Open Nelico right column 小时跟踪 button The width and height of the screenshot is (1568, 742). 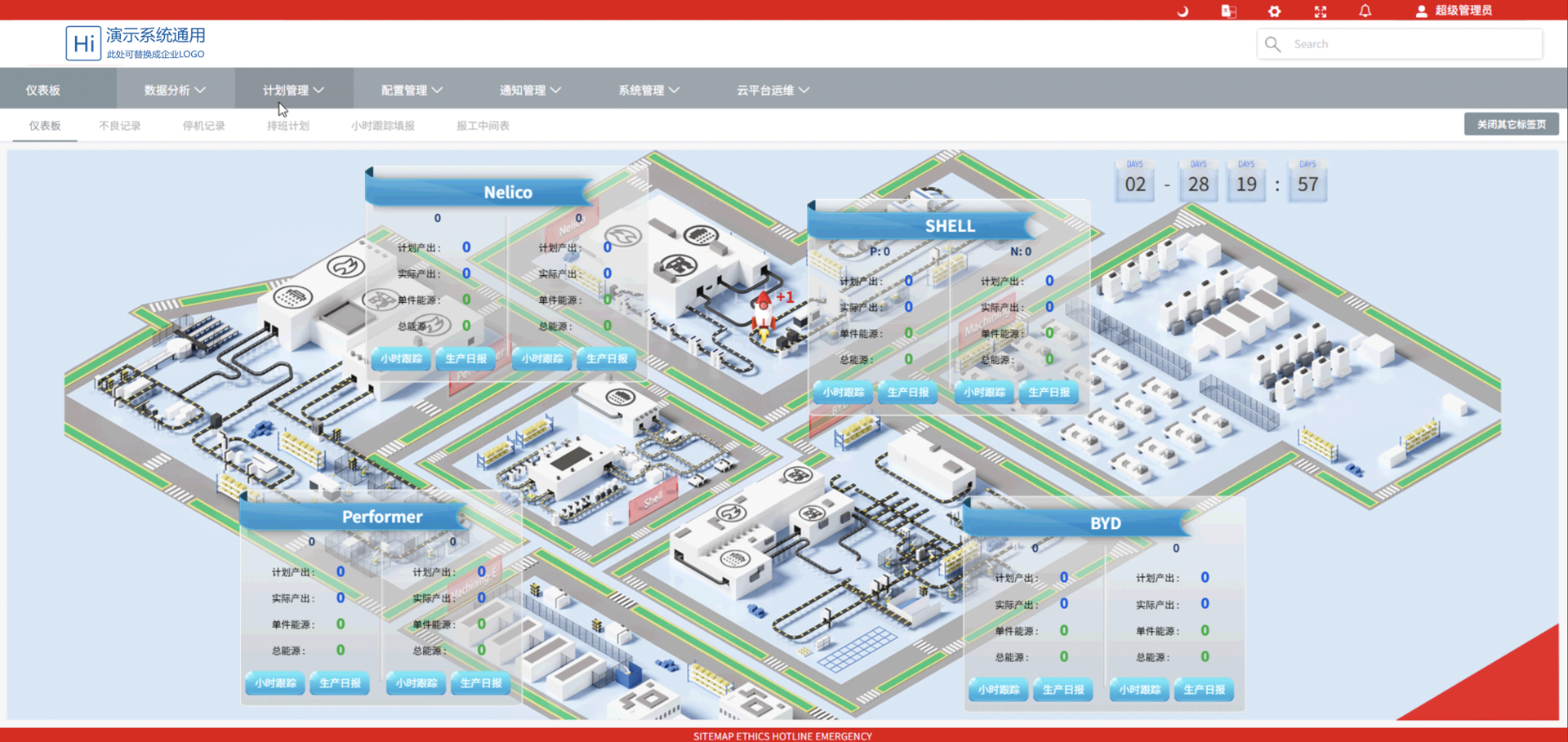click(x=542, y=359)
